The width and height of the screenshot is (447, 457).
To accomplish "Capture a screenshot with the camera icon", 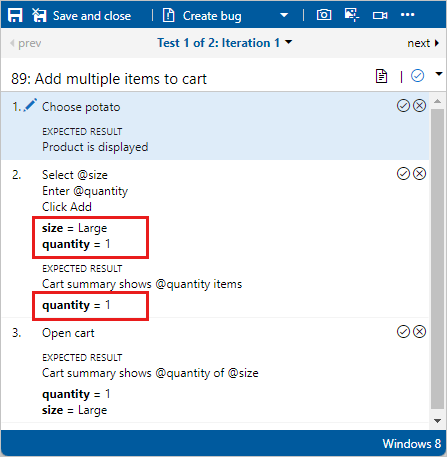I will [324, 15].
